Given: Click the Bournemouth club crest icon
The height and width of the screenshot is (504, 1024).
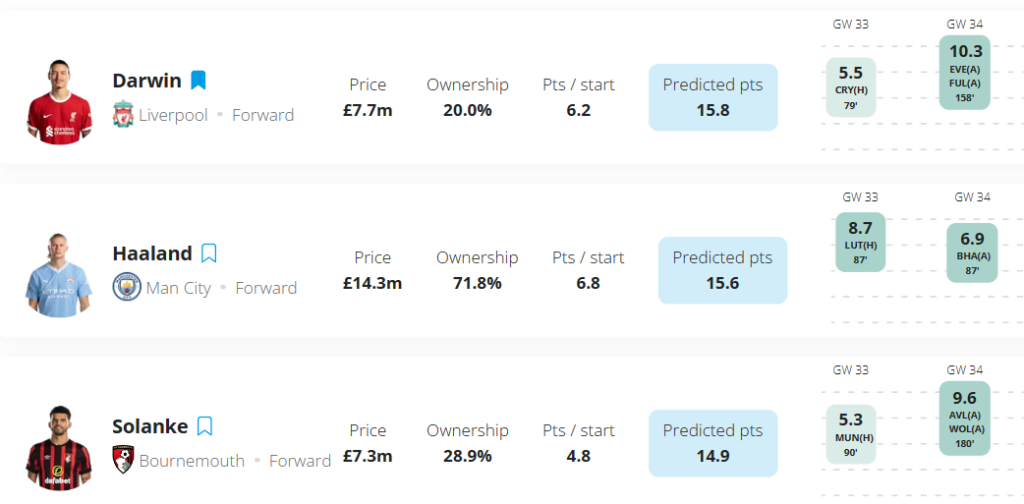Looking at the screenshot, I should 123,460.
